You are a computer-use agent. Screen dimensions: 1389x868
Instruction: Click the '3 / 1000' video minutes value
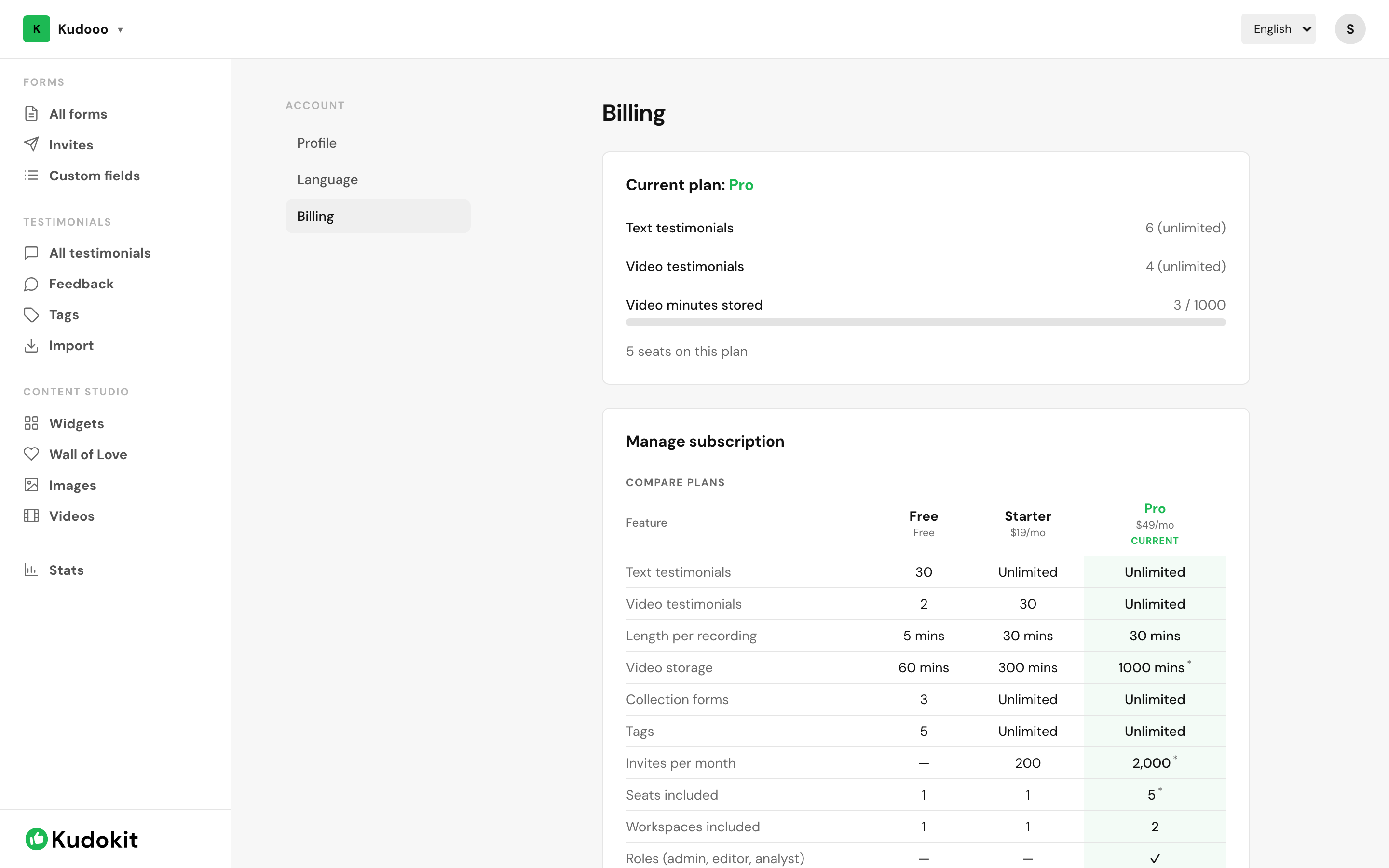click(x=1199, y=305)
